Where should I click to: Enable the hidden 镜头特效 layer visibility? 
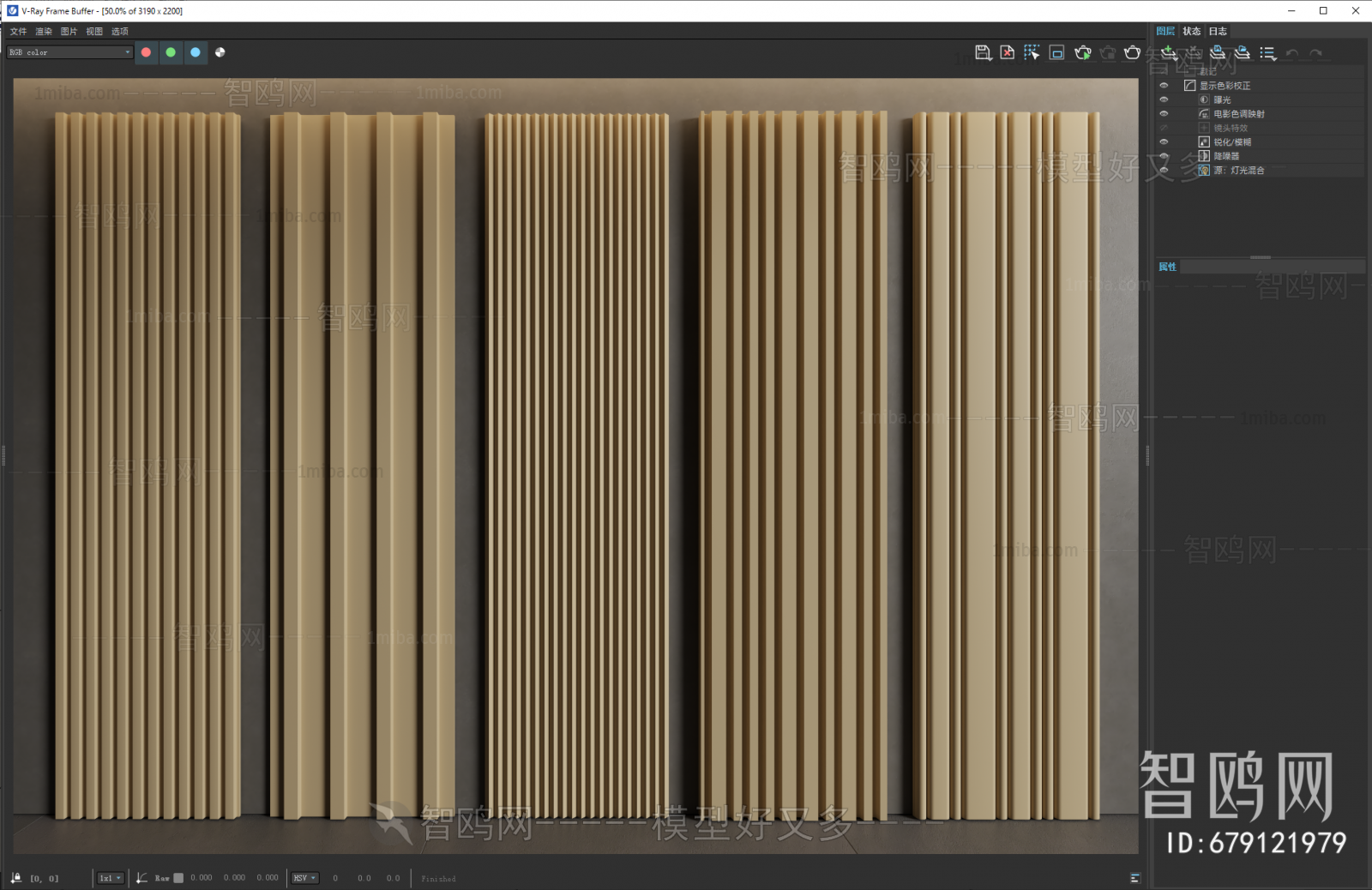tap(1164, 128)
